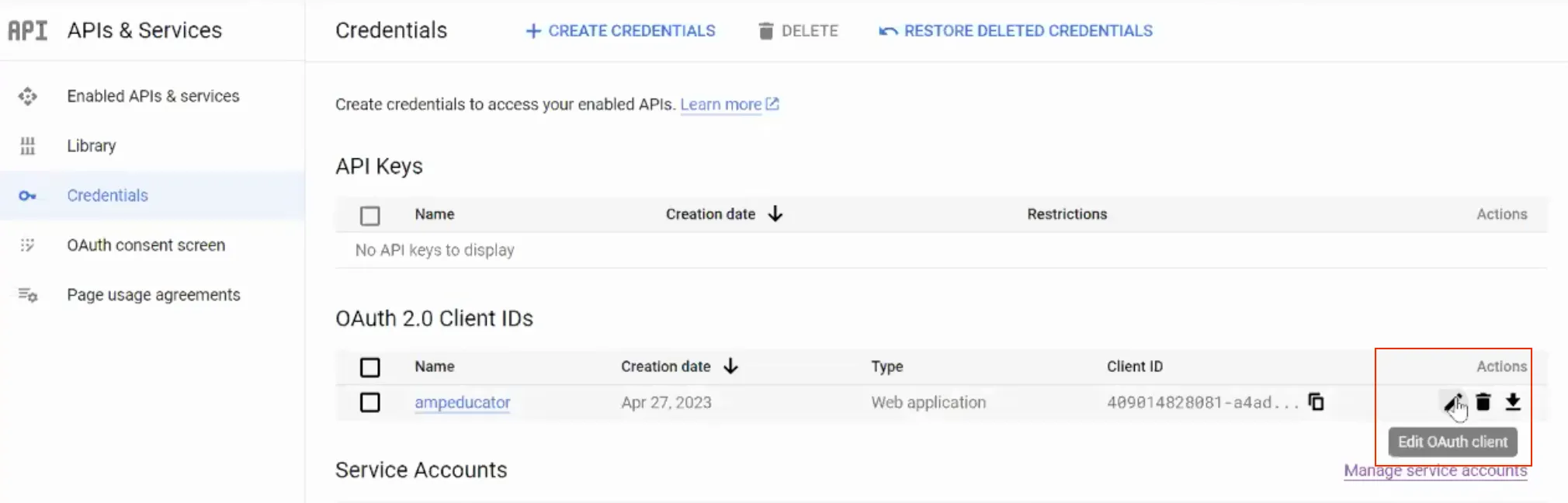
Task: Sort OAuth Client IDs by Creation date arrow
Action: pyautogui.click(x=730, y=366)
